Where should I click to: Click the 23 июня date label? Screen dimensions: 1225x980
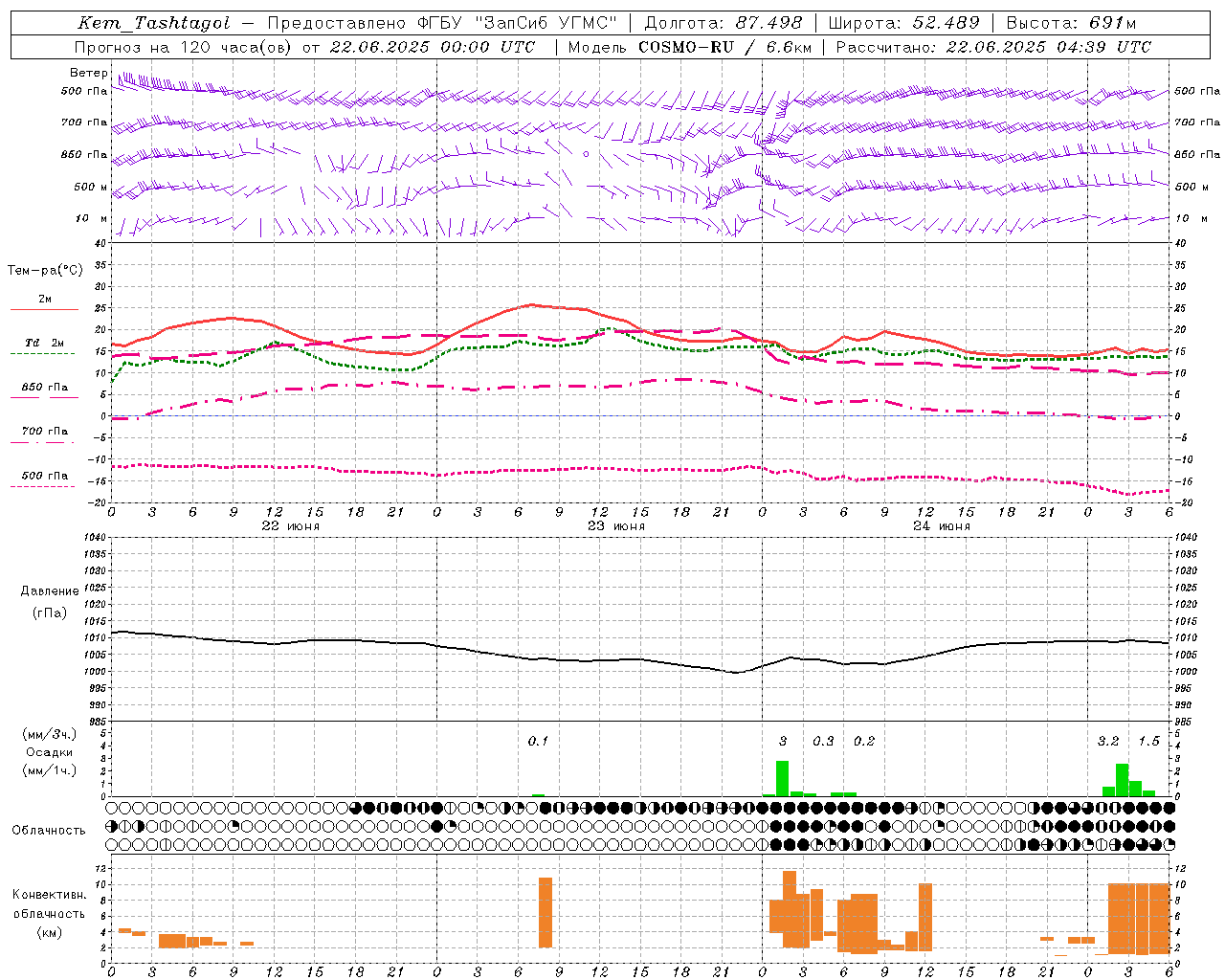pos(616,526)
